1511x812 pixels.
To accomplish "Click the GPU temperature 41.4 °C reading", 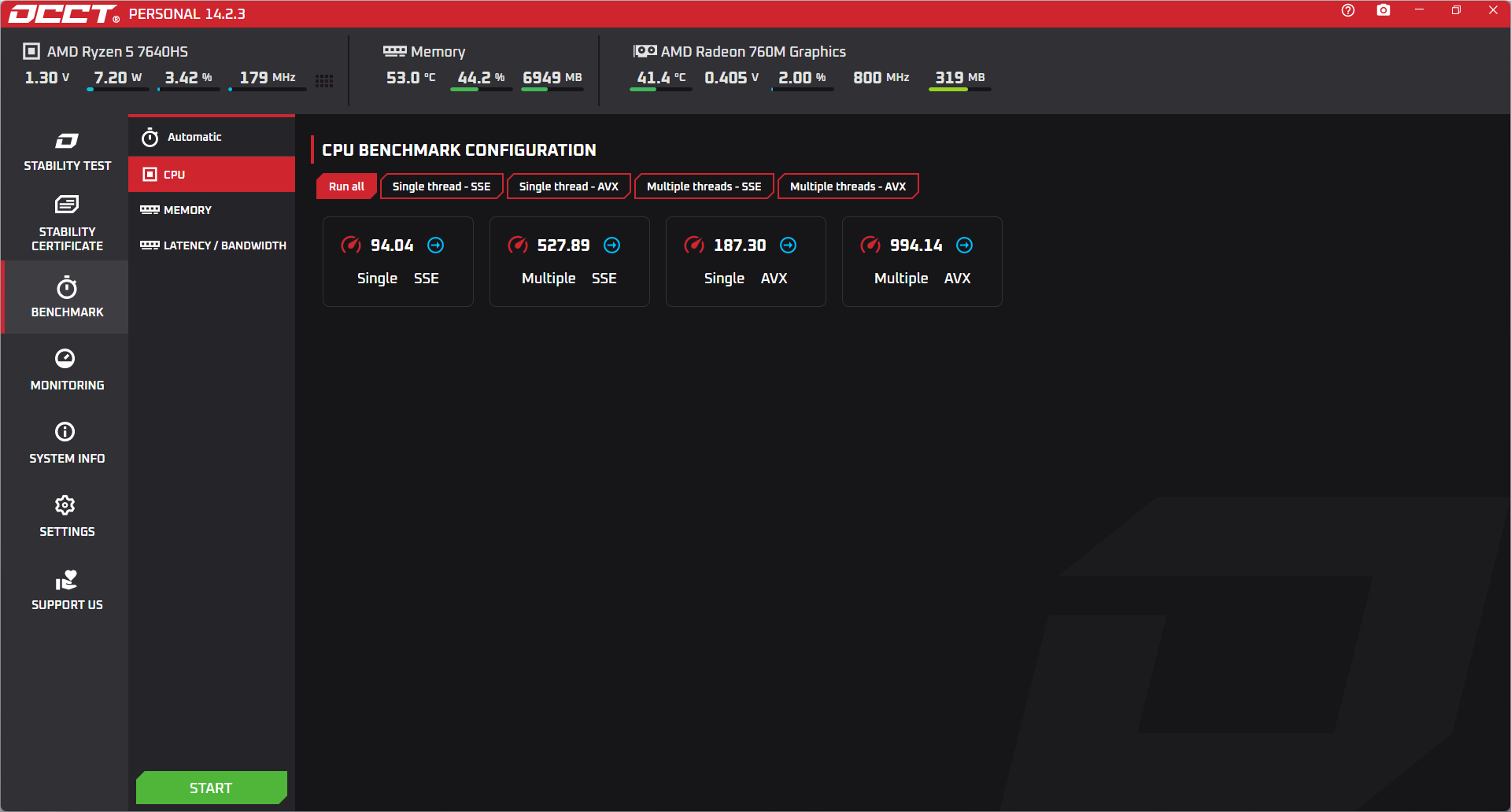I will (x=661, y=78).
